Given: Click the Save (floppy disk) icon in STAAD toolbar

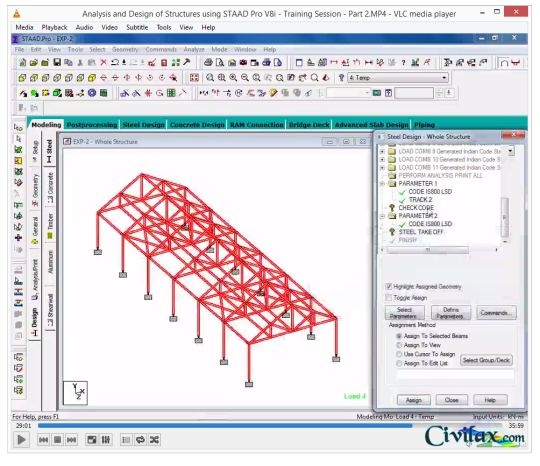Looking at the screenshot, I should (x=57, y=62).
